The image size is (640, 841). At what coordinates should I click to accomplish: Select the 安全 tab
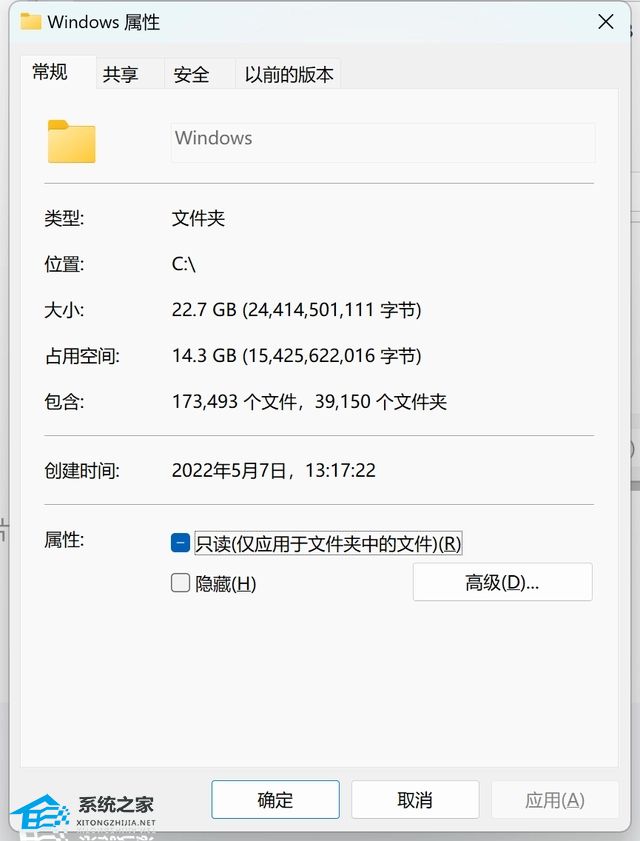191,74
